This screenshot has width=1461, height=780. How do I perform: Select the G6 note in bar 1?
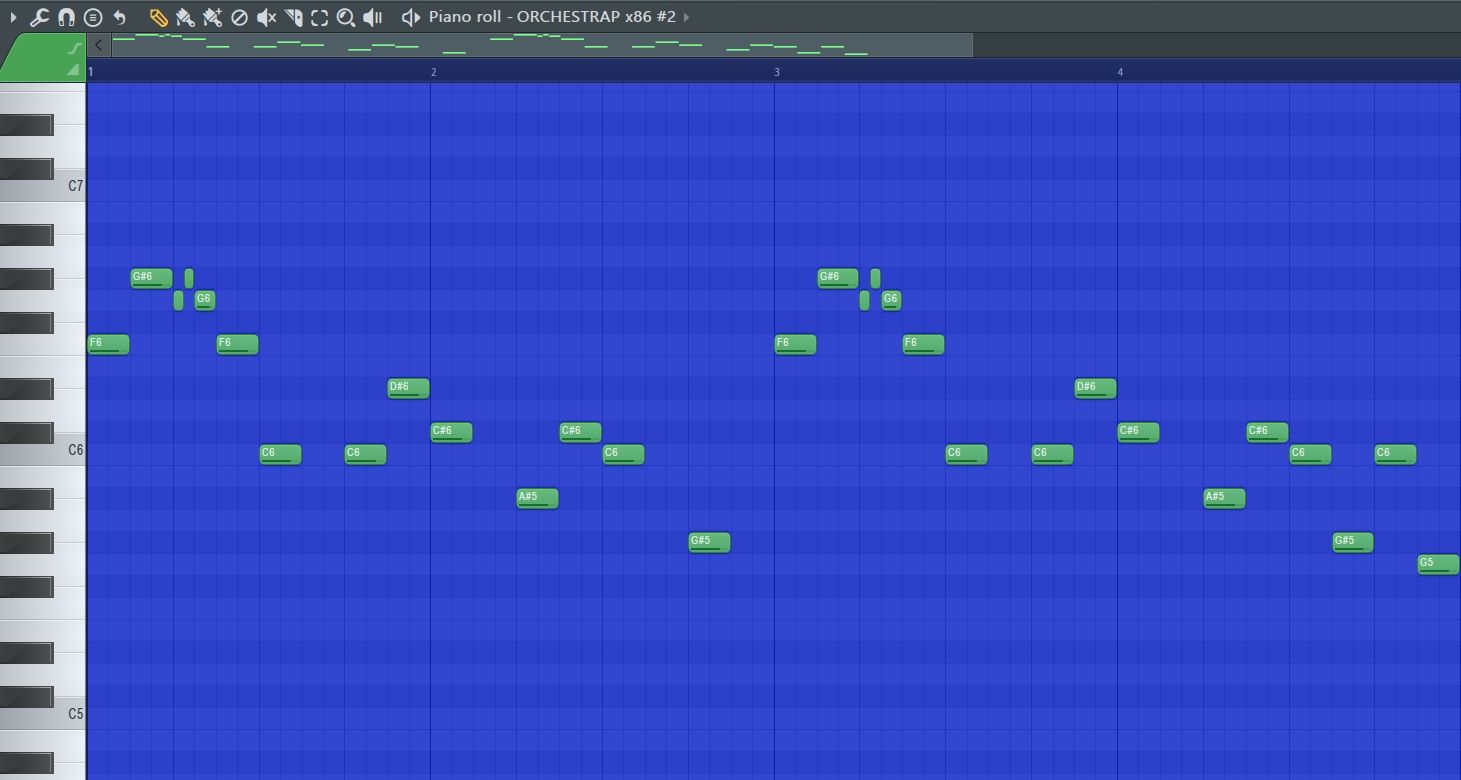pos(204,300)
